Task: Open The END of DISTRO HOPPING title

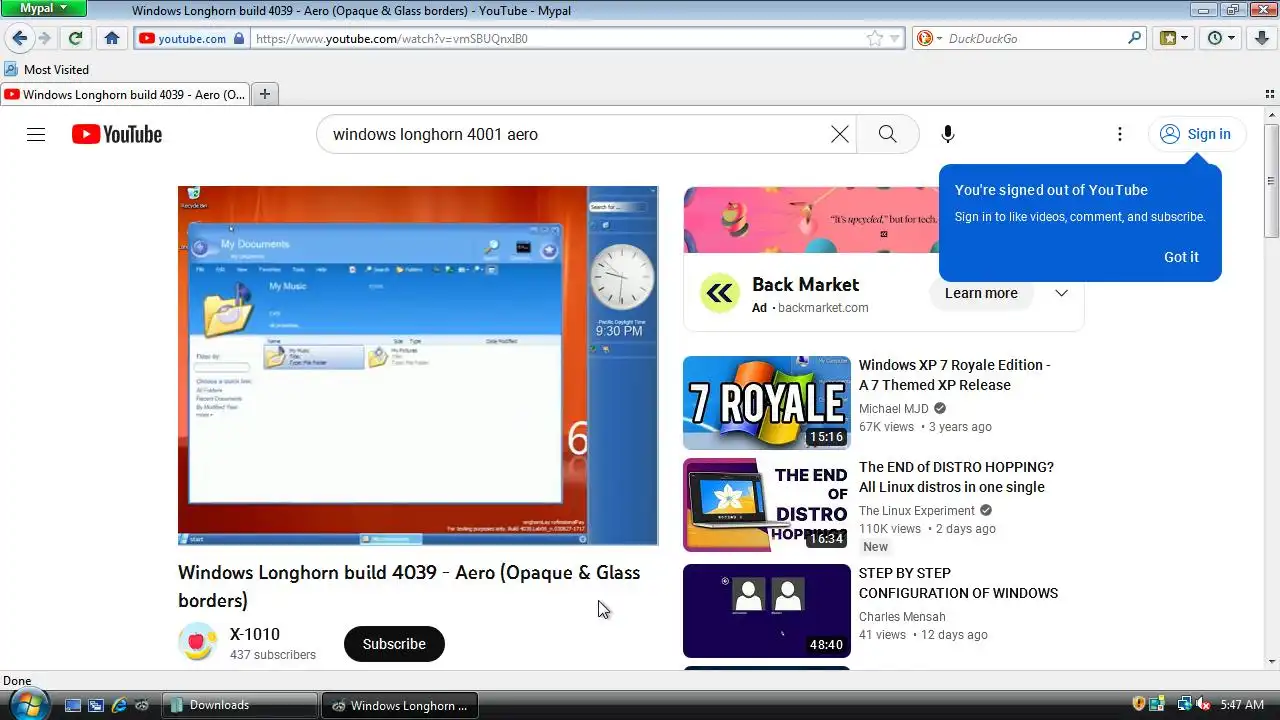Action: coord(957,477)
